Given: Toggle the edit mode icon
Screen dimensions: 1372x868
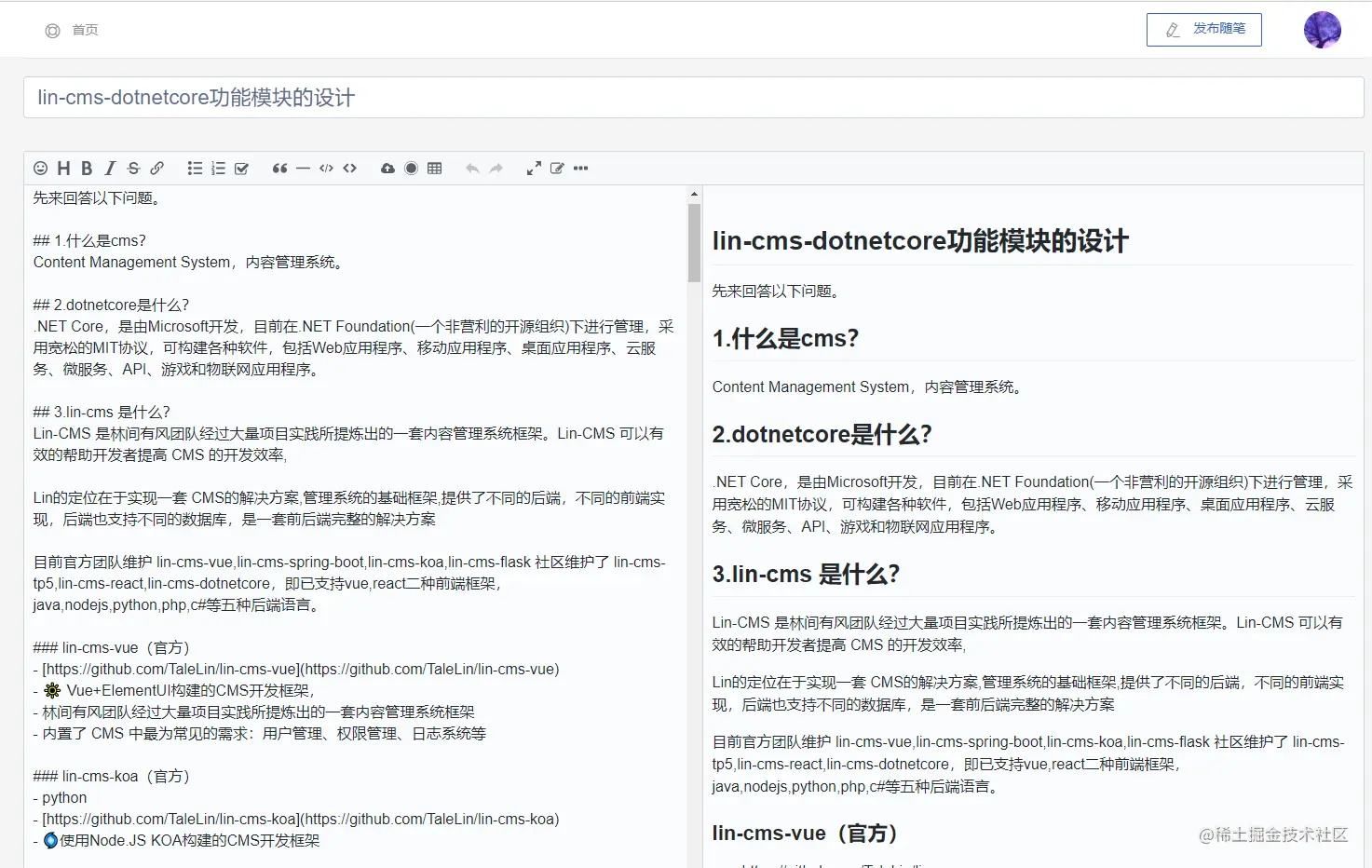Looking at the screenshot, I should [557, 169].
